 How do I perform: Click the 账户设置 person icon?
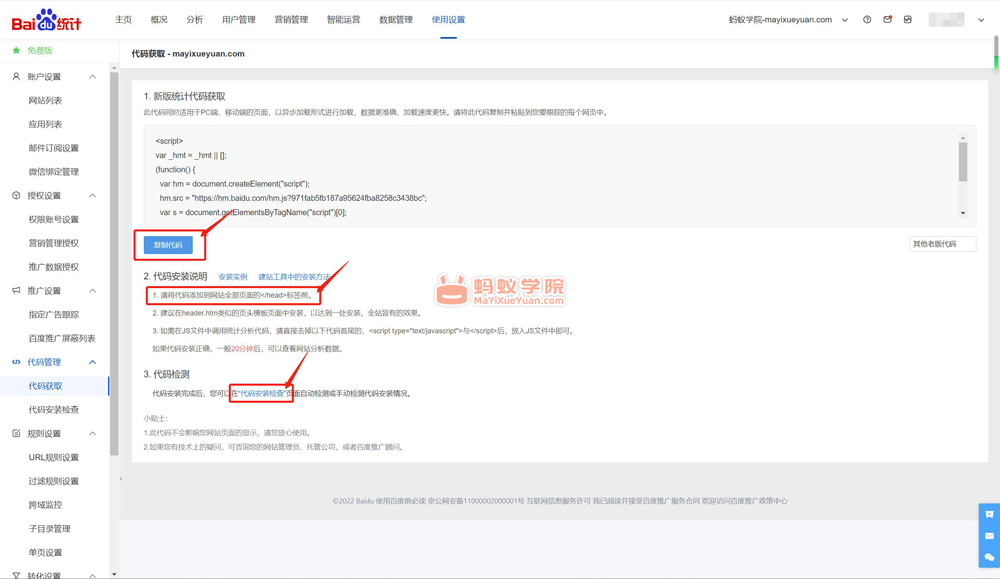(16, 77)
